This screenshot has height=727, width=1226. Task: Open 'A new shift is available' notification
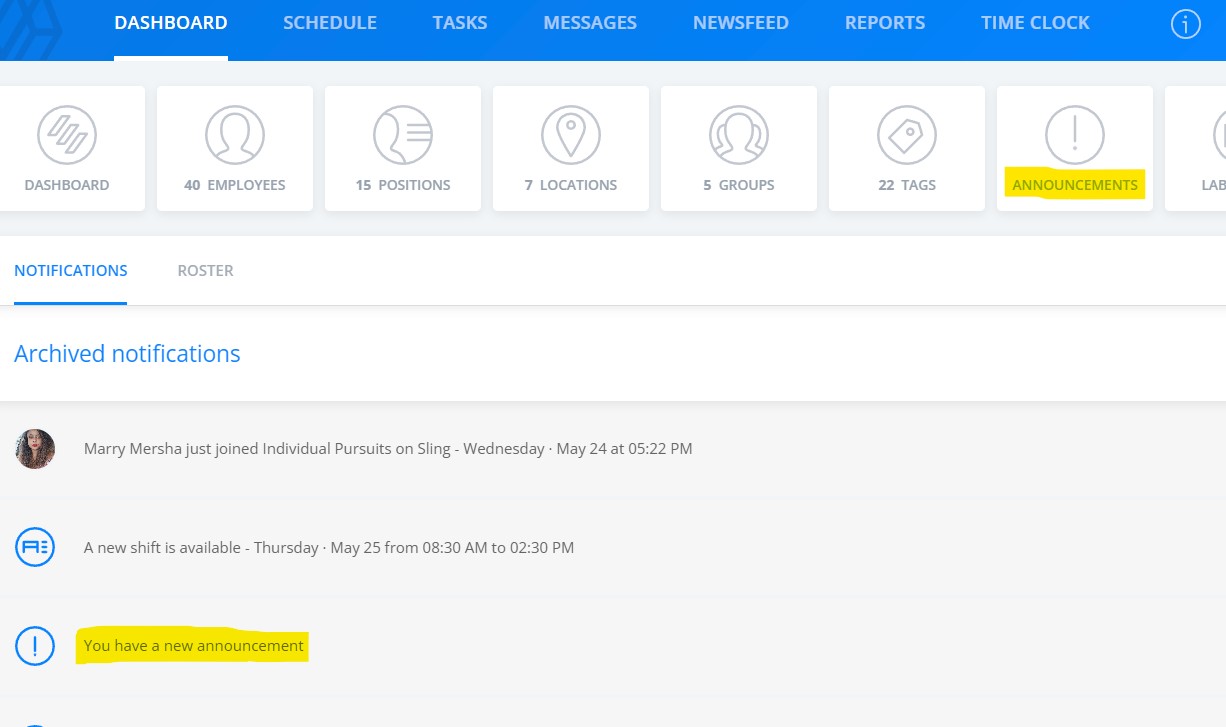click(x=329, y=548)
